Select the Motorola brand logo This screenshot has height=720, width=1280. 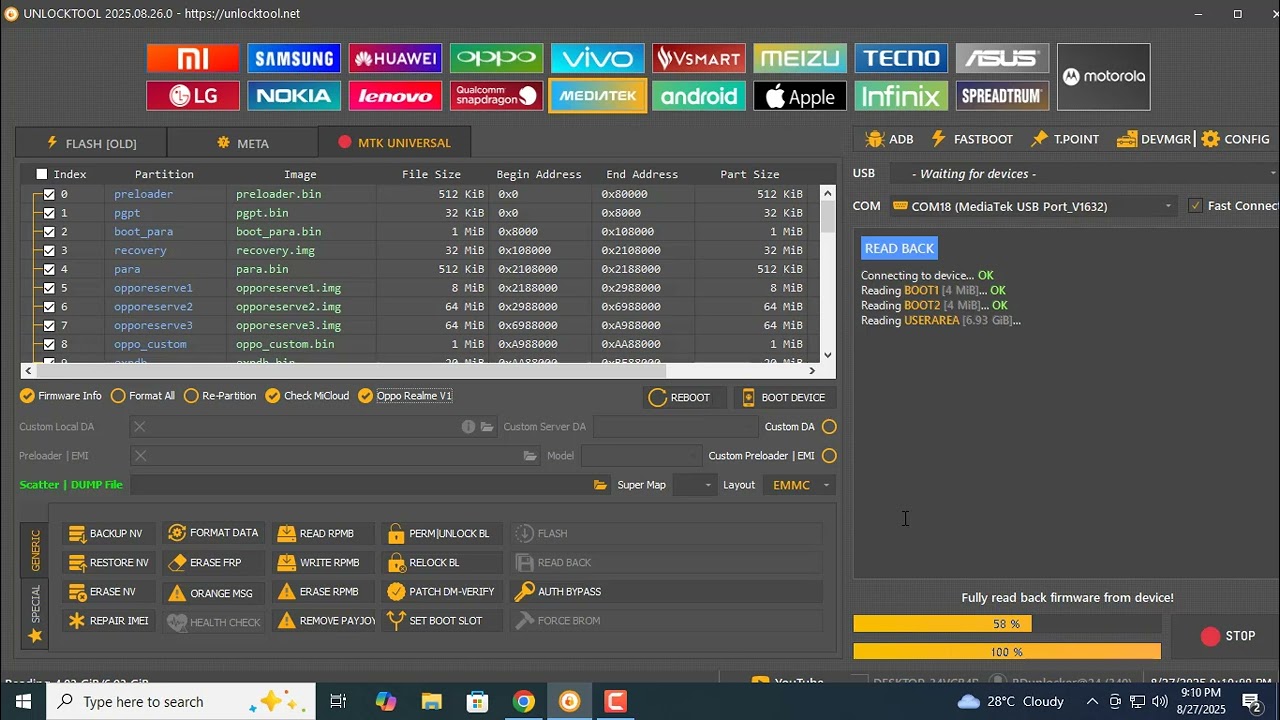pos(1104,77)
